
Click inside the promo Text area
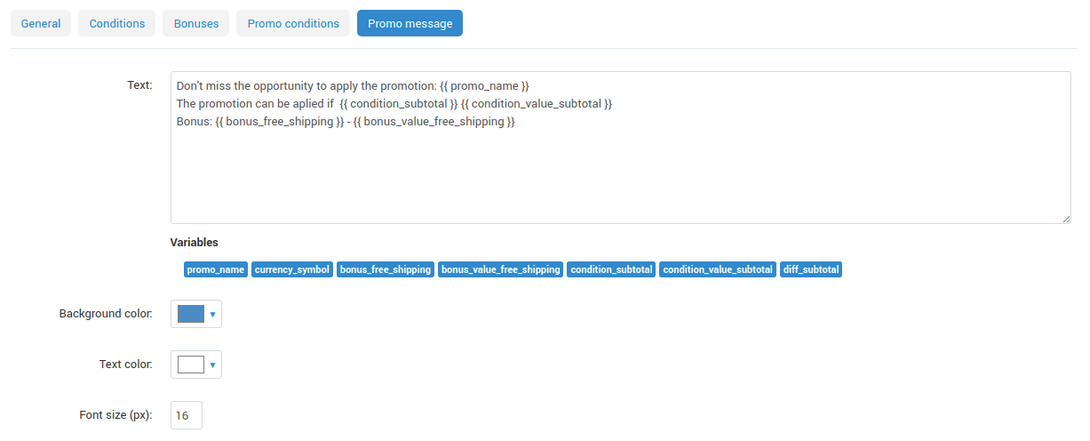pyautogui.click(x=620, y=147)
